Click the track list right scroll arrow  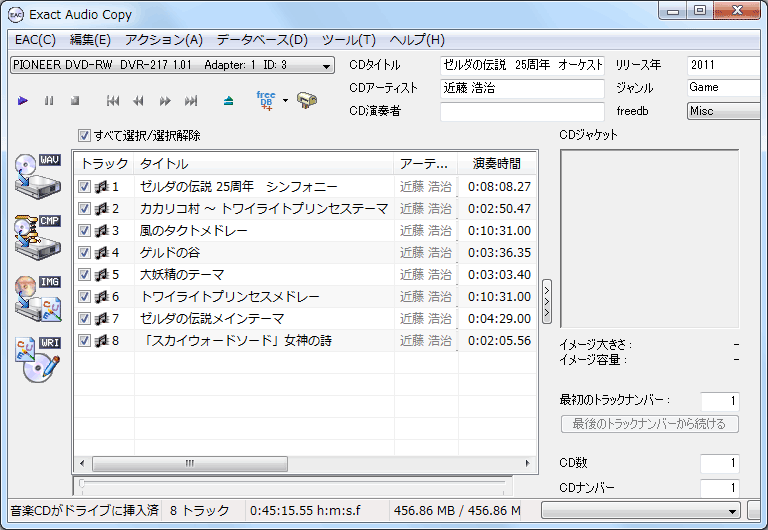click(528, 463)
